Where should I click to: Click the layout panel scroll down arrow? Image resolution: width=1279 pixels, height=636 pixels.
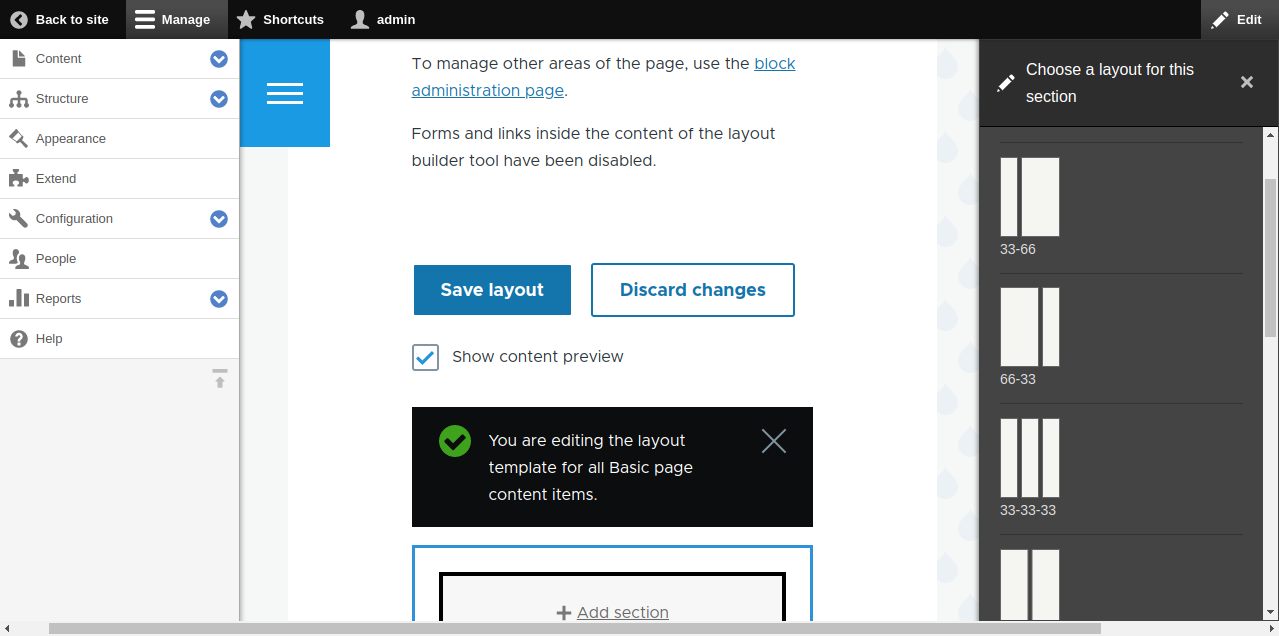point(1271,612)
